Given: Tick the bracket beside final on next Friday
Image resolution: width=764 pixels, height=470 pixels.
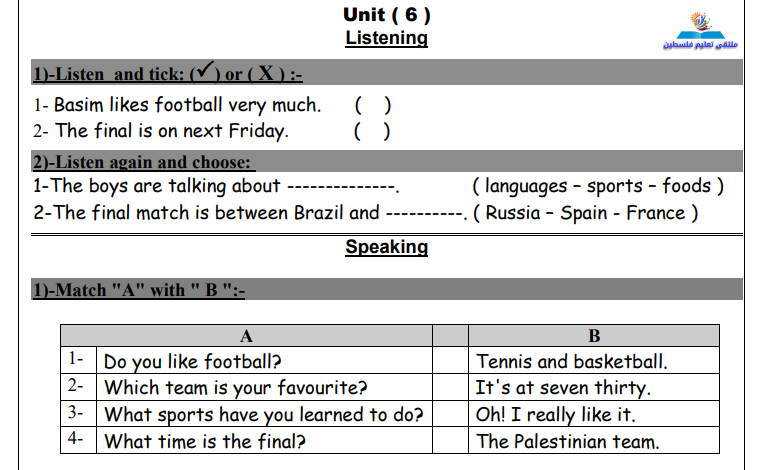Looking at the screenshot, I should [372, 131].
